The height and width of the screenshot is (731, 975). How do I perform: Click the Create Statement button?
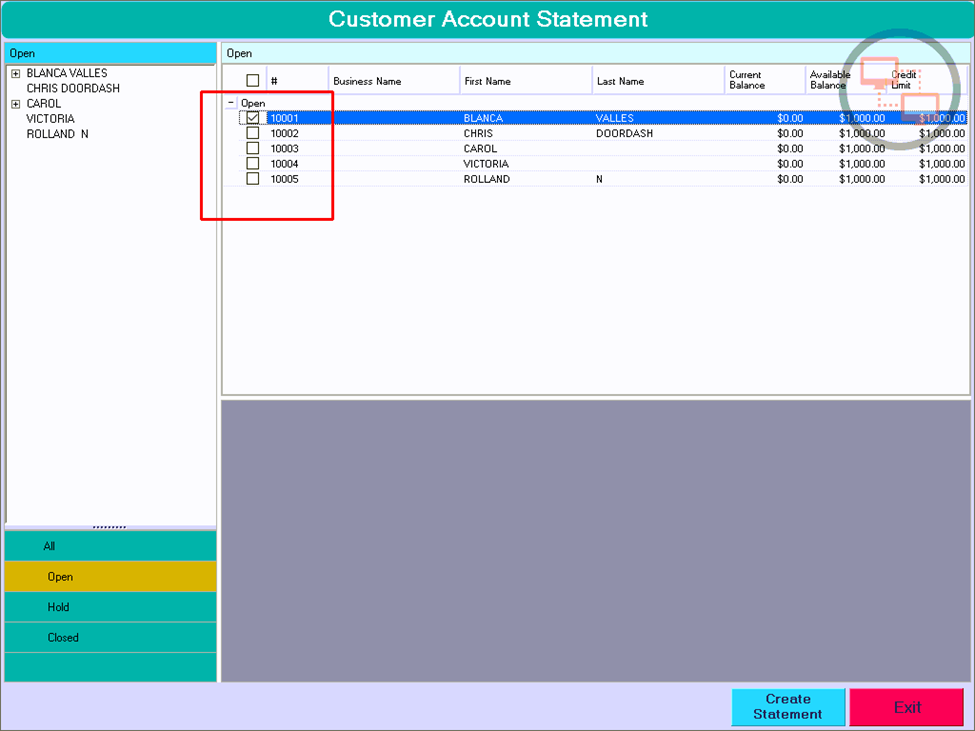(788, 707)
